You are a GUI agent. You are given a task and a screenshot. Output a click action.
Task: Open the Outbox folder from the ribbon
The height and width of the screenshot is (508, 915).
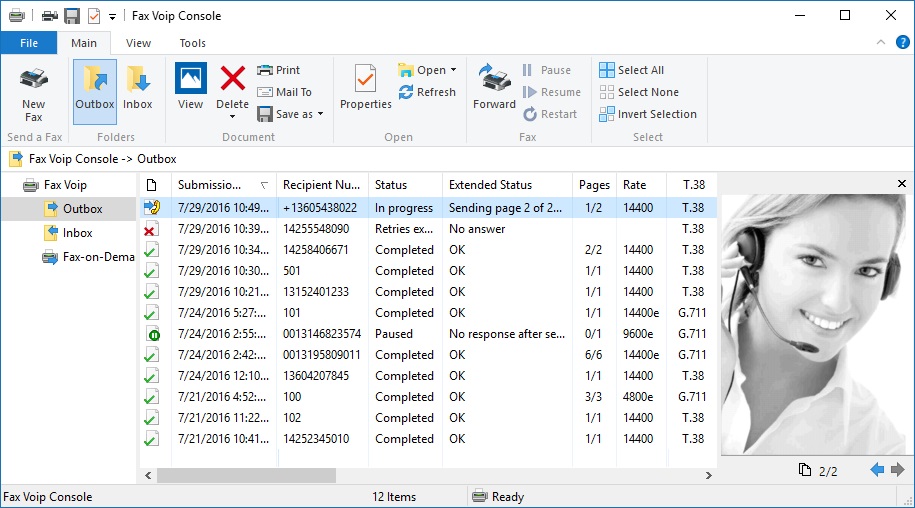(x=95, y=92)
